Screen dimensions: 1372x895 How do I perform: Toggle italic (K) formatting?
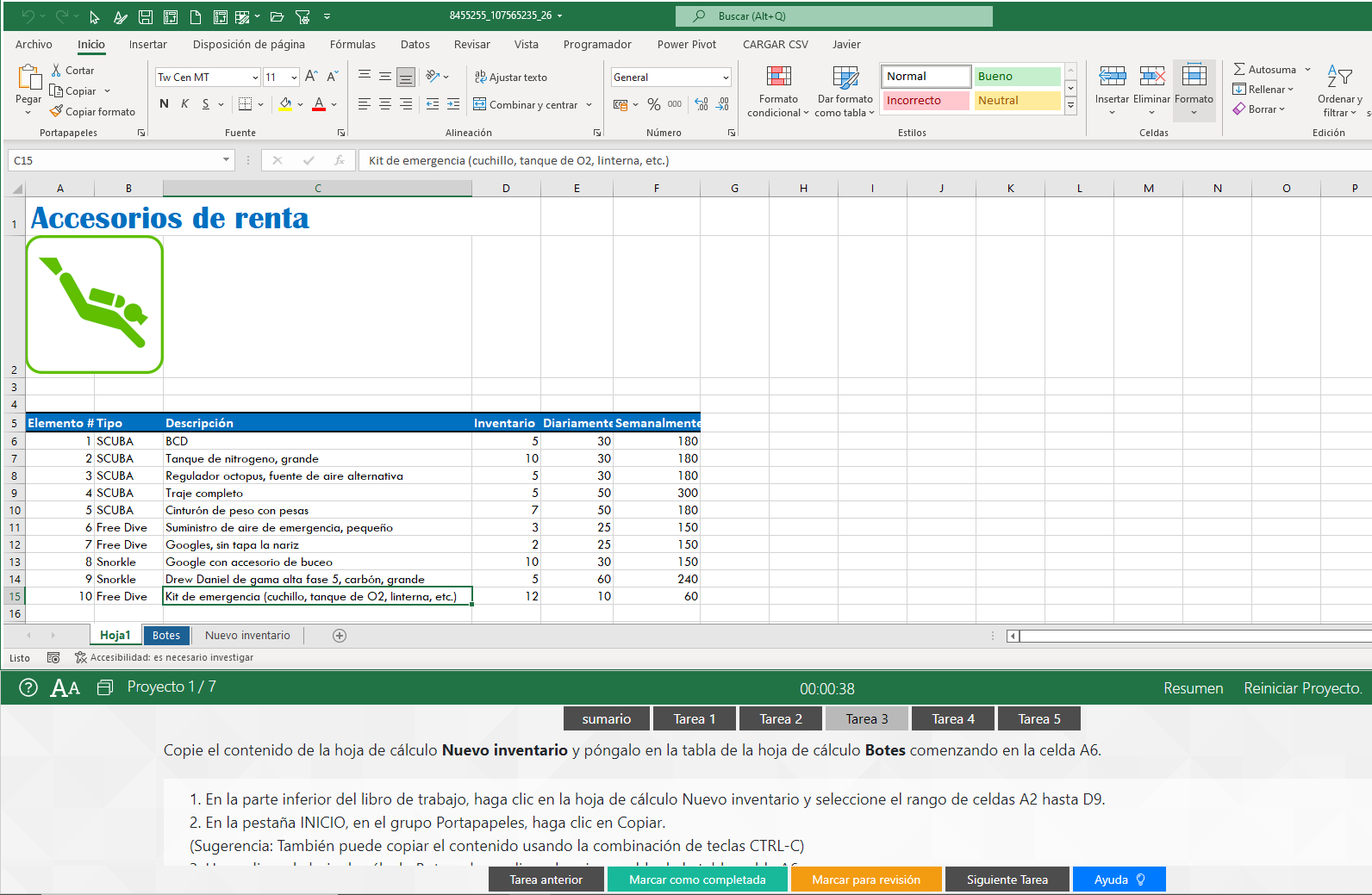[x=184, y=104]
